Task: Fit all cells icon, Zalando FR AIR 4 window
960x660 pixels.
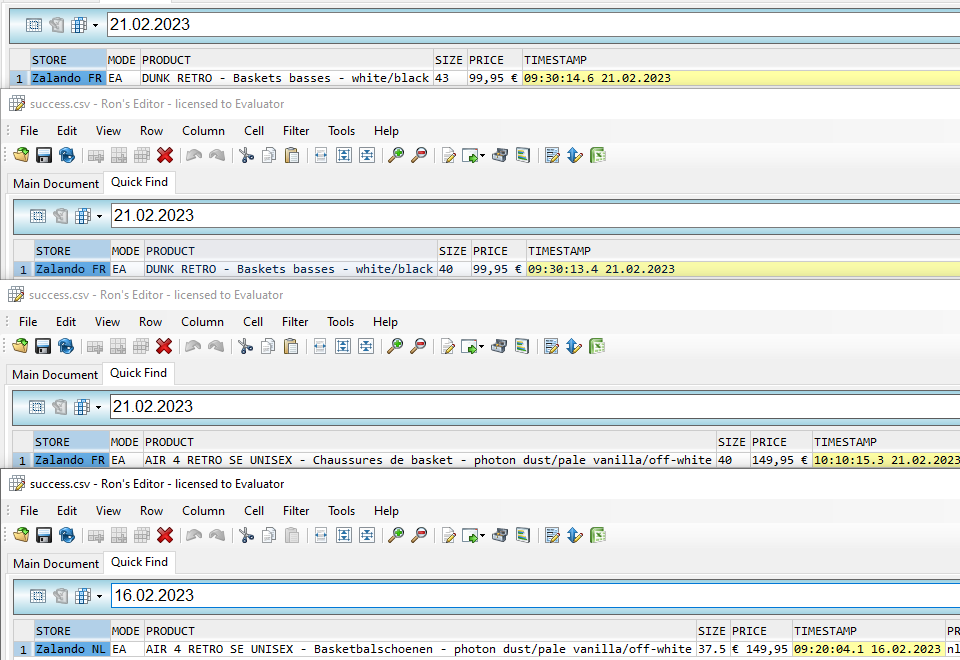Action: [x=366, y=347]
